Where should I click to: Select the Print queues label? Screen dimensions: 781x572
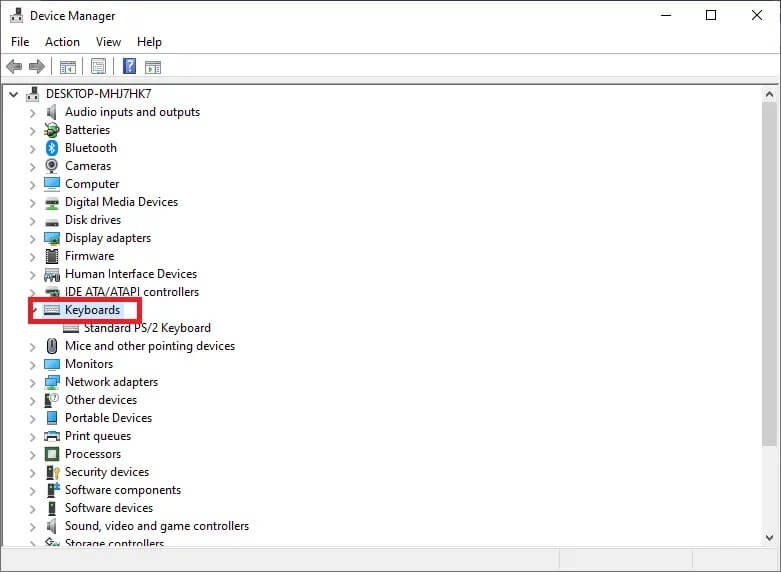pos(98,436)
